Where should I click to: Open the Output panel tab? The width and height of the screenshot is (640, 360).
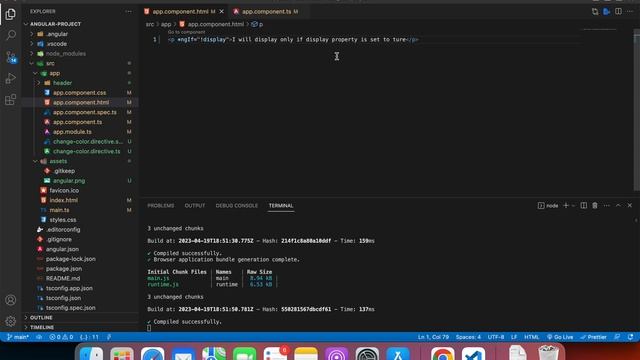point(195,206)
